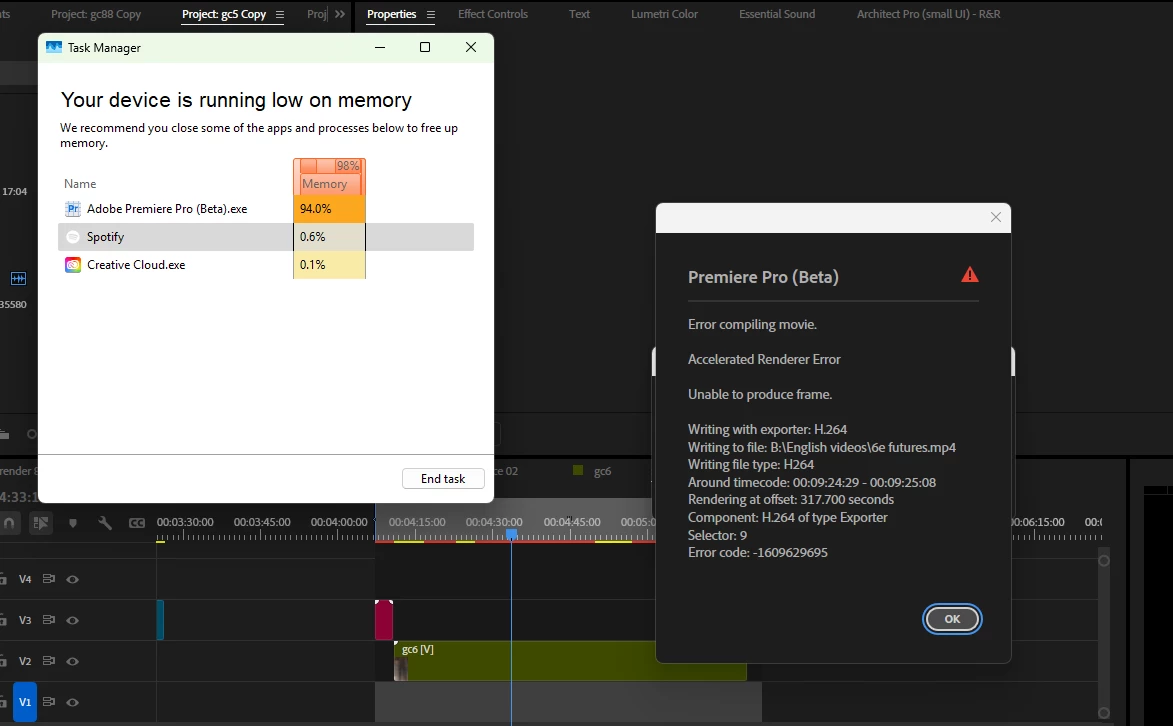Toggle Sync Lock for track V3

49,620
